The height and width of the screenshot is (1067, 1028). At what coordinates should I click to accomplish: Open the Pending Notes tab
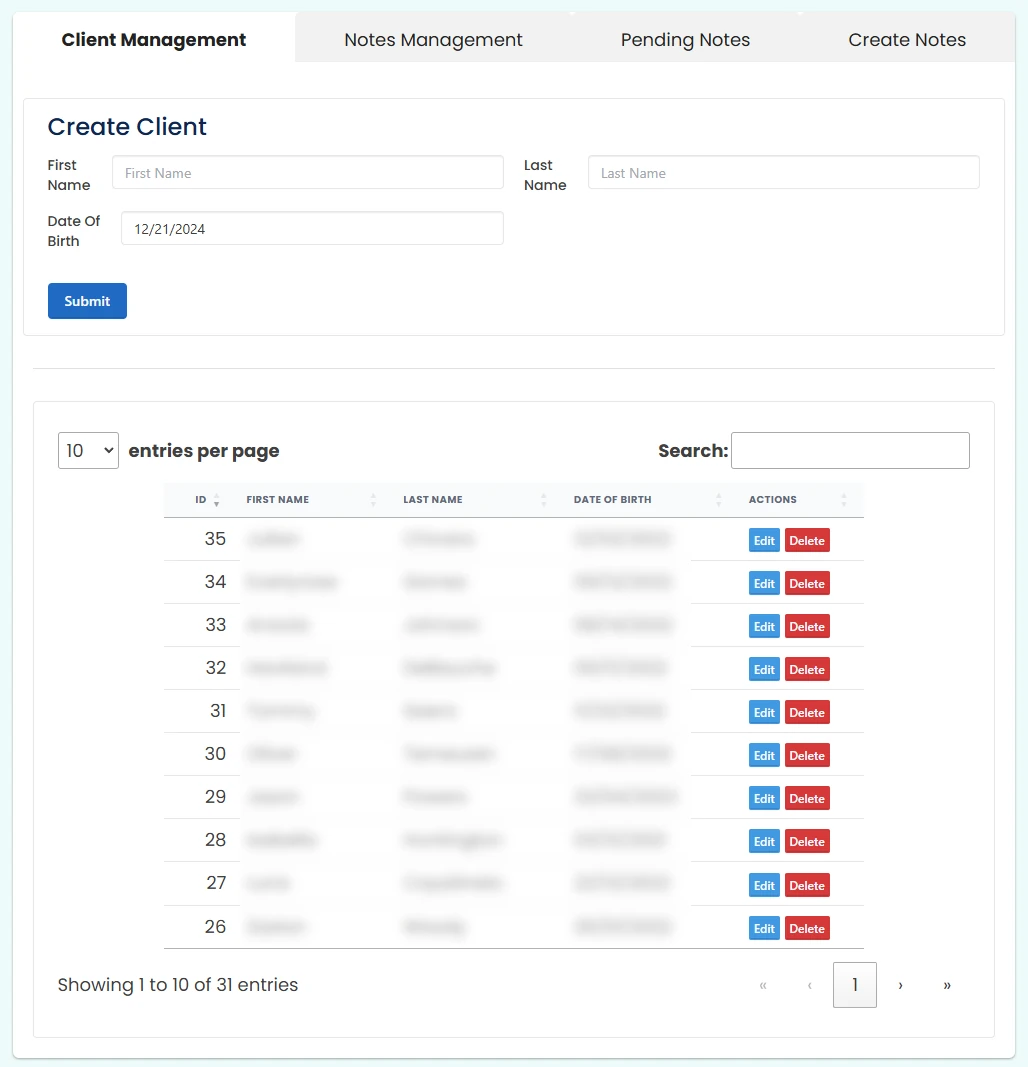pyautogui.click(x=685, y=40)
